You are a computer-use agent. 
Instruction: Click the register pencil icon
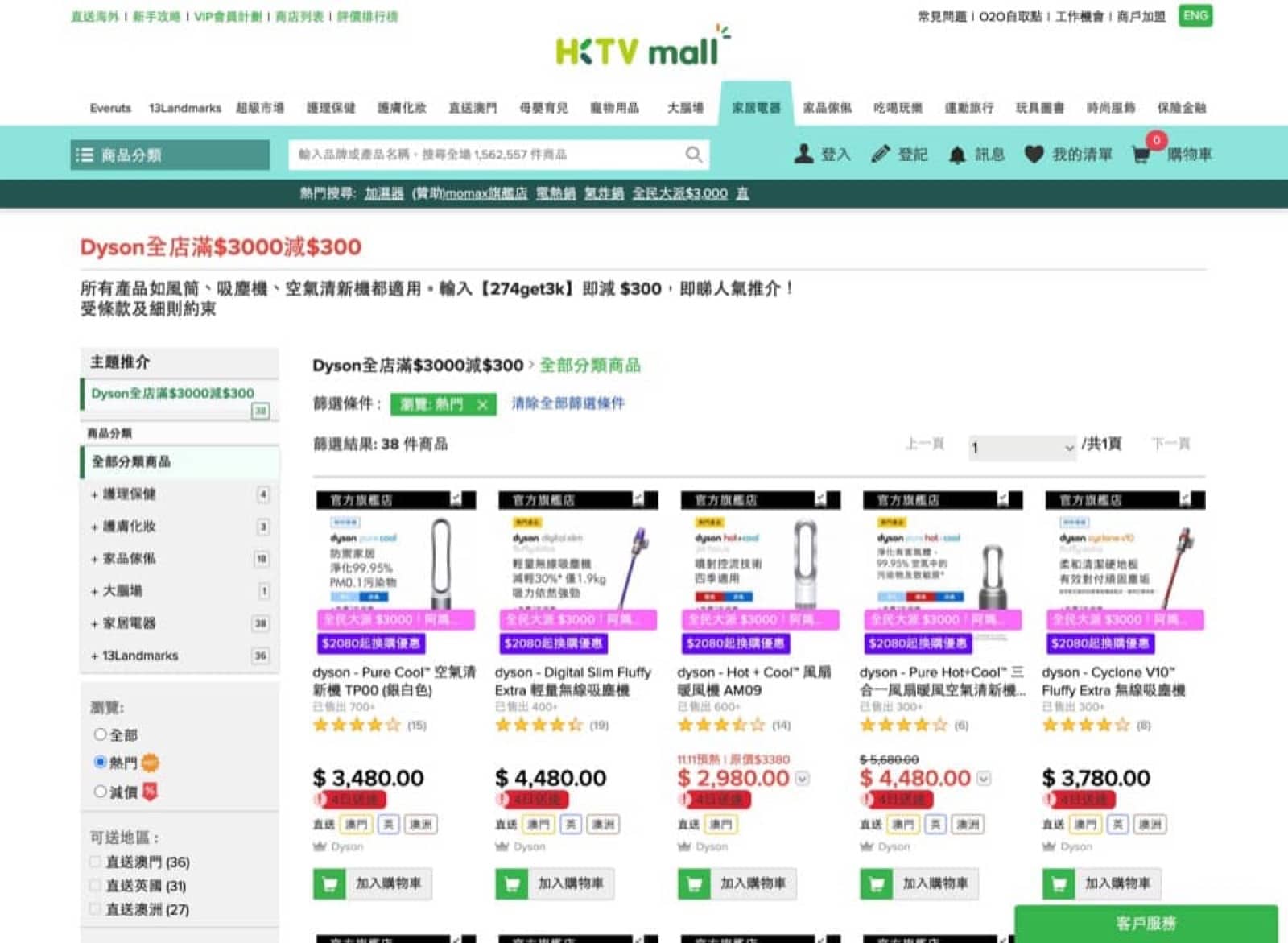click(x=881, y=154)
